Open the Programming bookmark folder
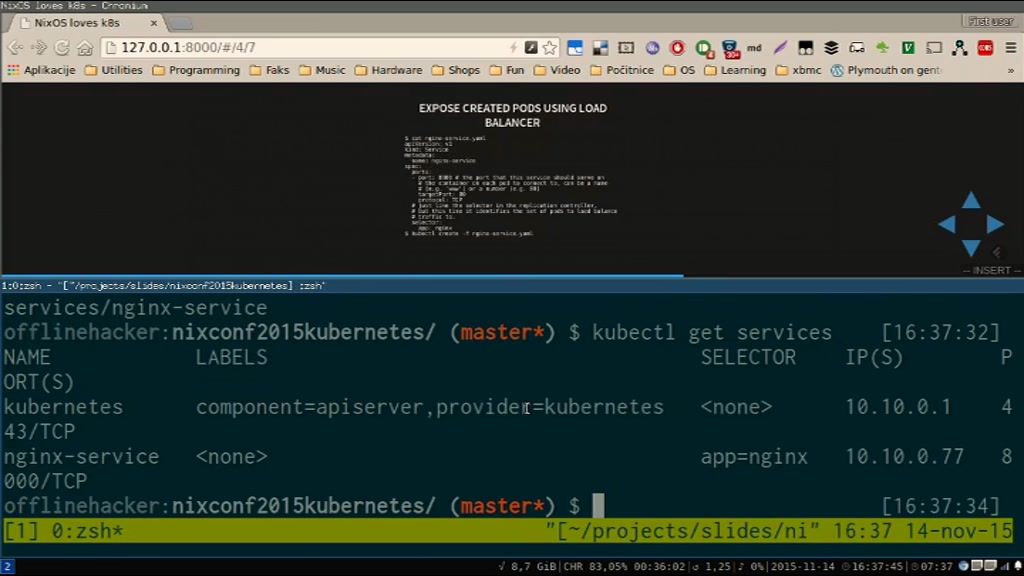 196,70
